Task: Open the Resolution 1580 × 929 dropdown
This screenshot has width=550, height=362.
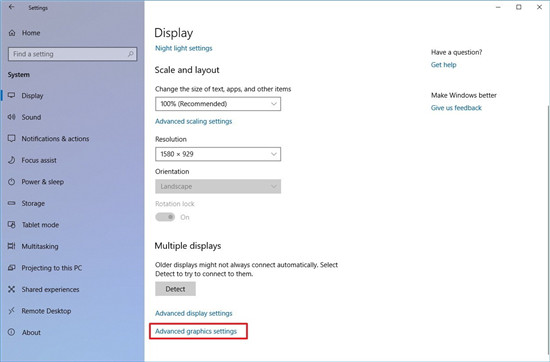Action: click(x=218, y=154)
